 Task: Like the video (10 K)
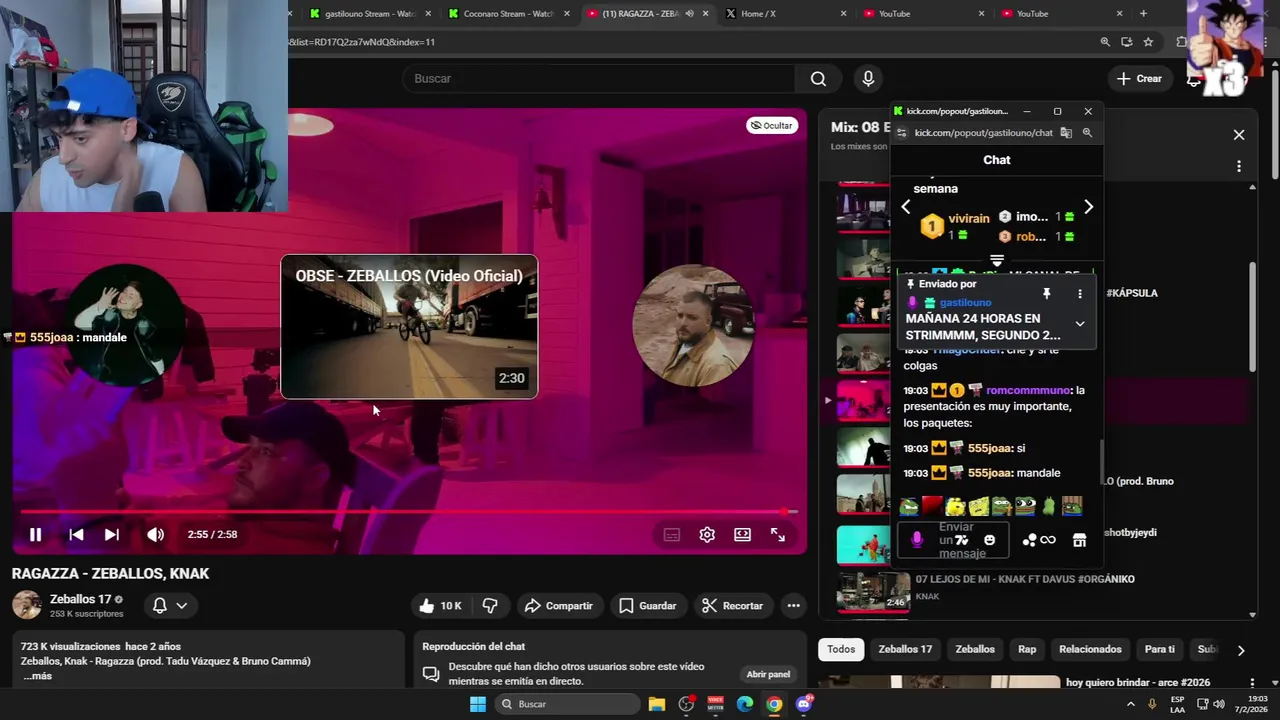pyautogui.click(x=439, y=606)
